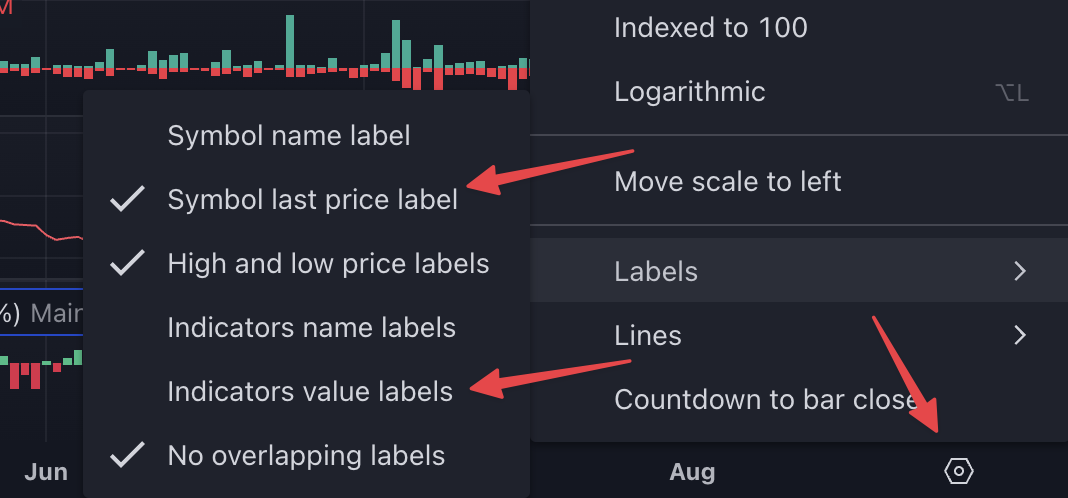This screenshot has height=498, width=1068.
Task: Click the Jun label on time axis
Action: pos(46,471)
